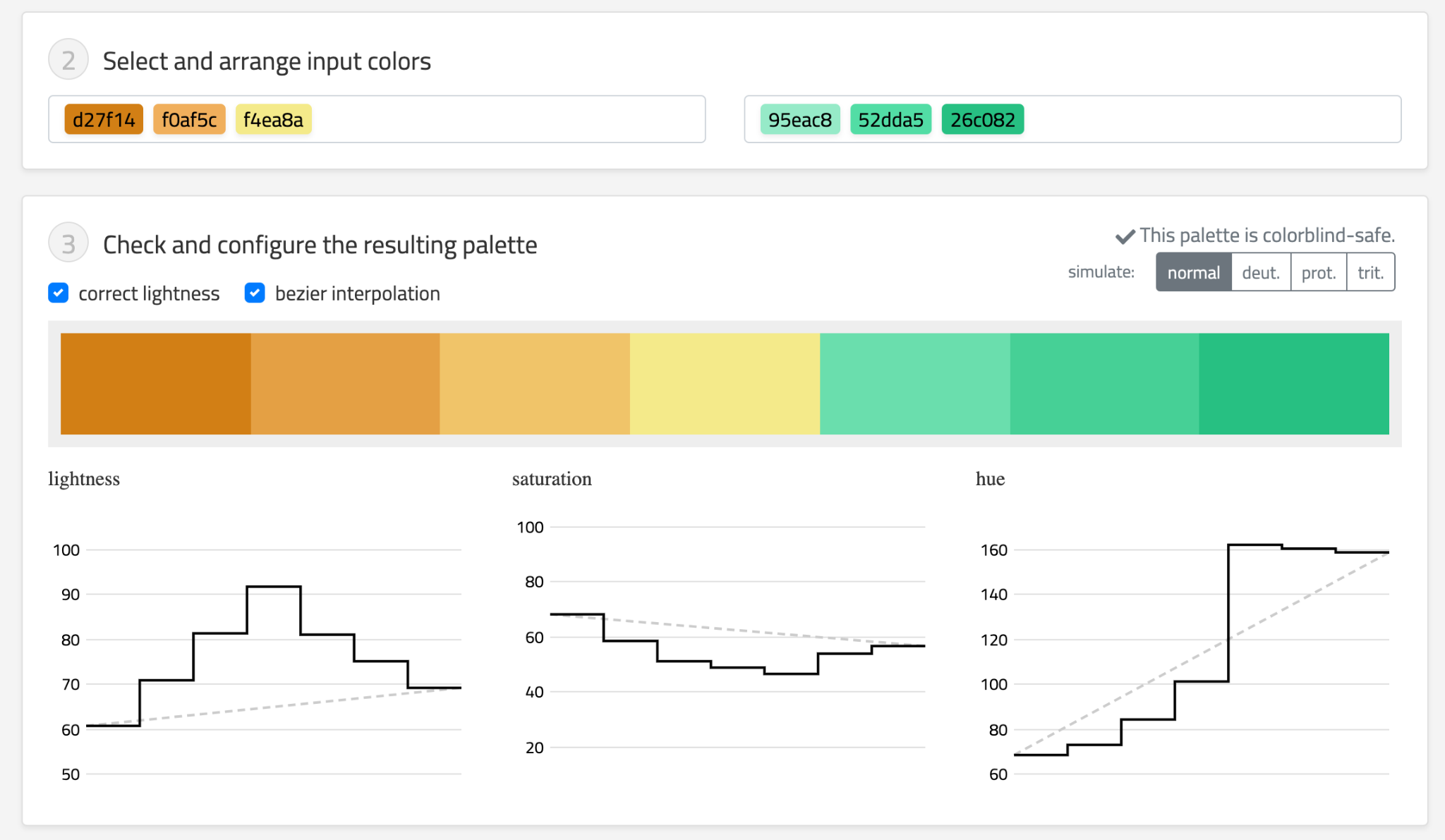The height and width of the screenshot is (840, 1445).
Task: Click the pale yellow palette swatch
Action: pyautogui.click(x=725, y=383)
